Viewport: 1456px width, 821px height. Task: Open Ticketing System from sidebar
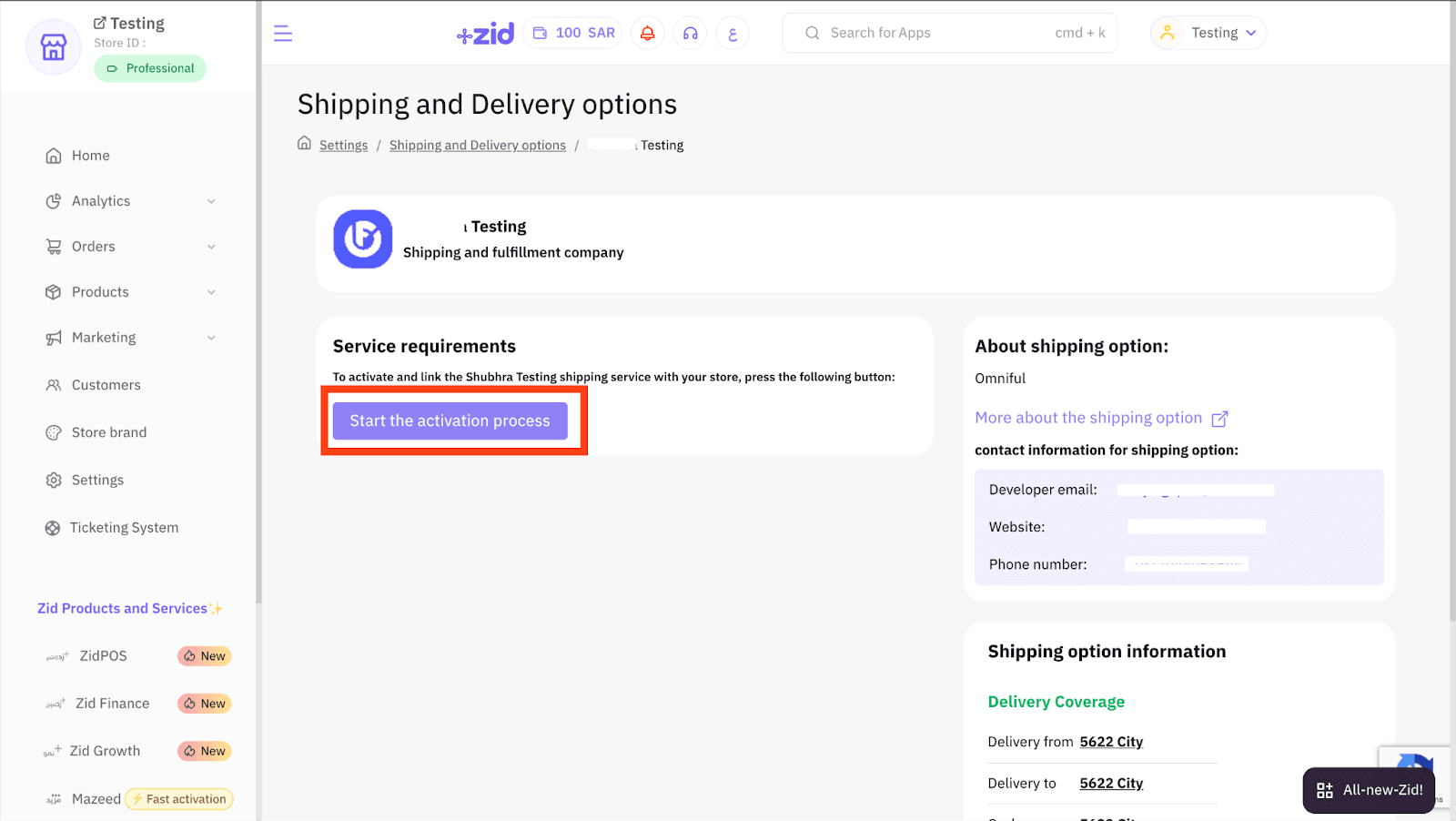[x=124, y=528]
